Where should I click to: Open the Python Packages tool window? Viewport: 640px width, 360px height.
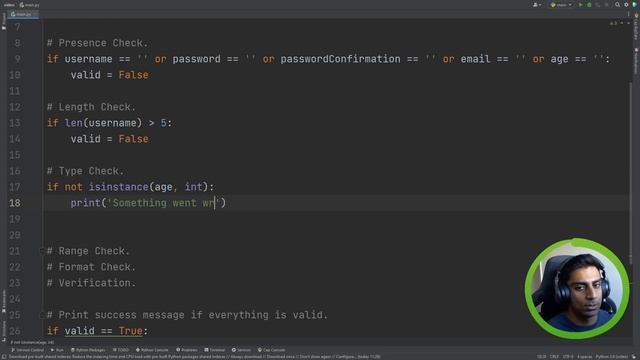pyautogui.click(x=88, y=350)
